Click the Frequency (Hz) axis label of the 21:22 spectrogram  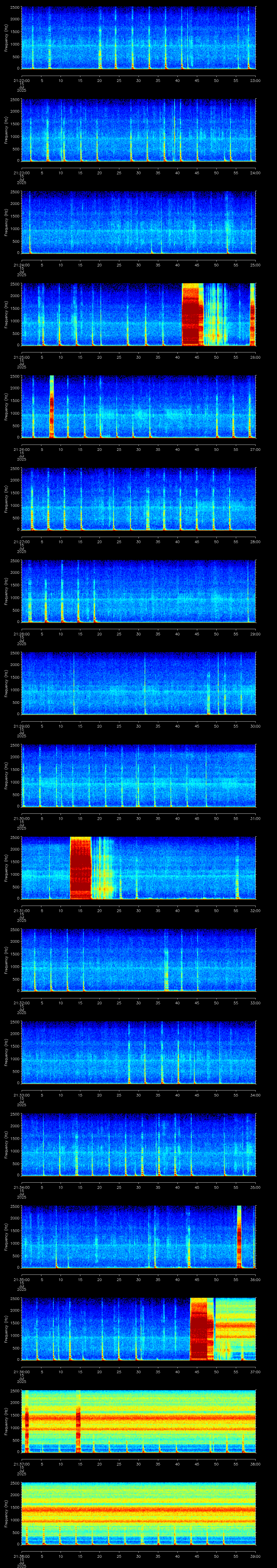tap(6, 38)
